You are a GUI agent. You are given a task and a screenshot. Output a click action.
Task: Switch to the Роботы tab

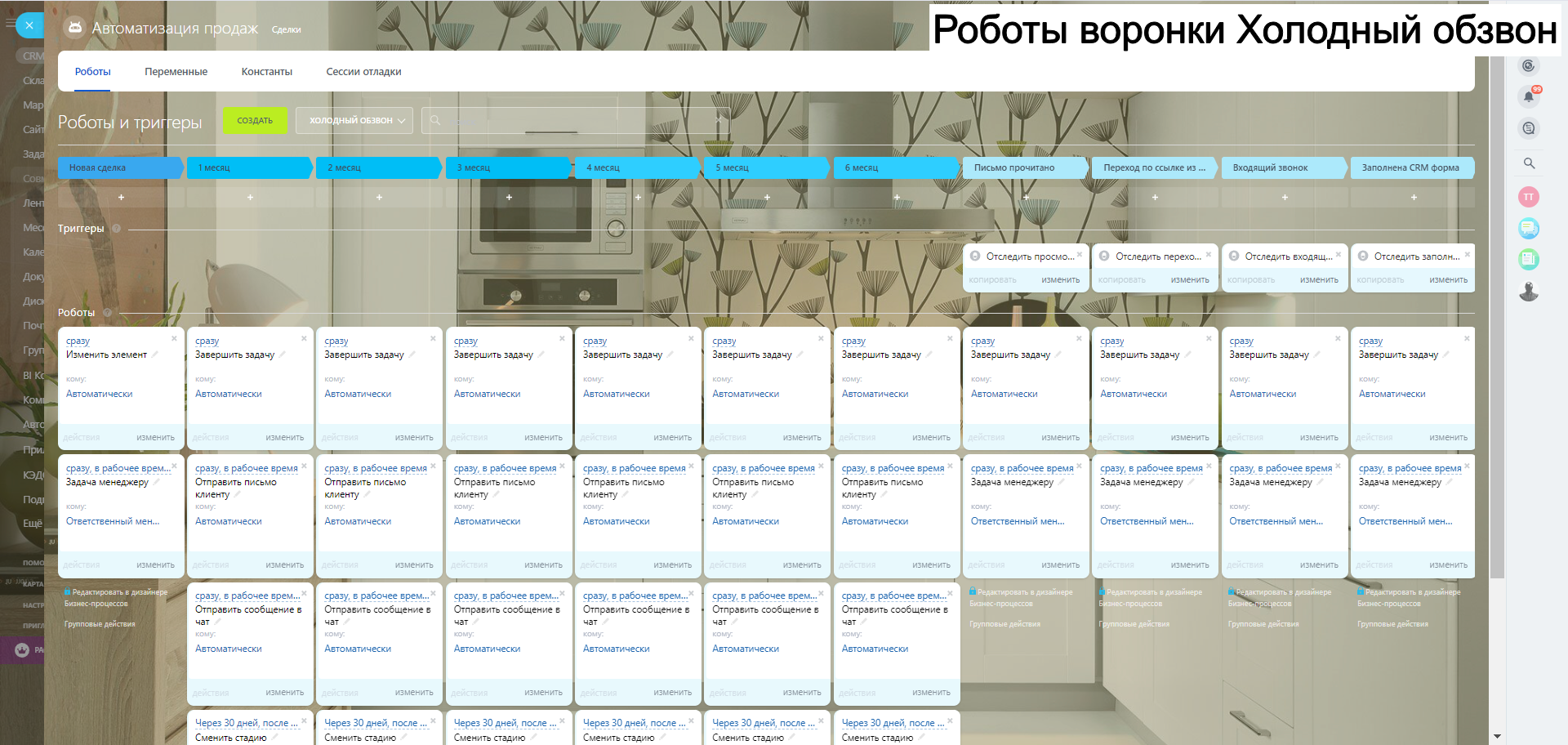coord(93,72)
